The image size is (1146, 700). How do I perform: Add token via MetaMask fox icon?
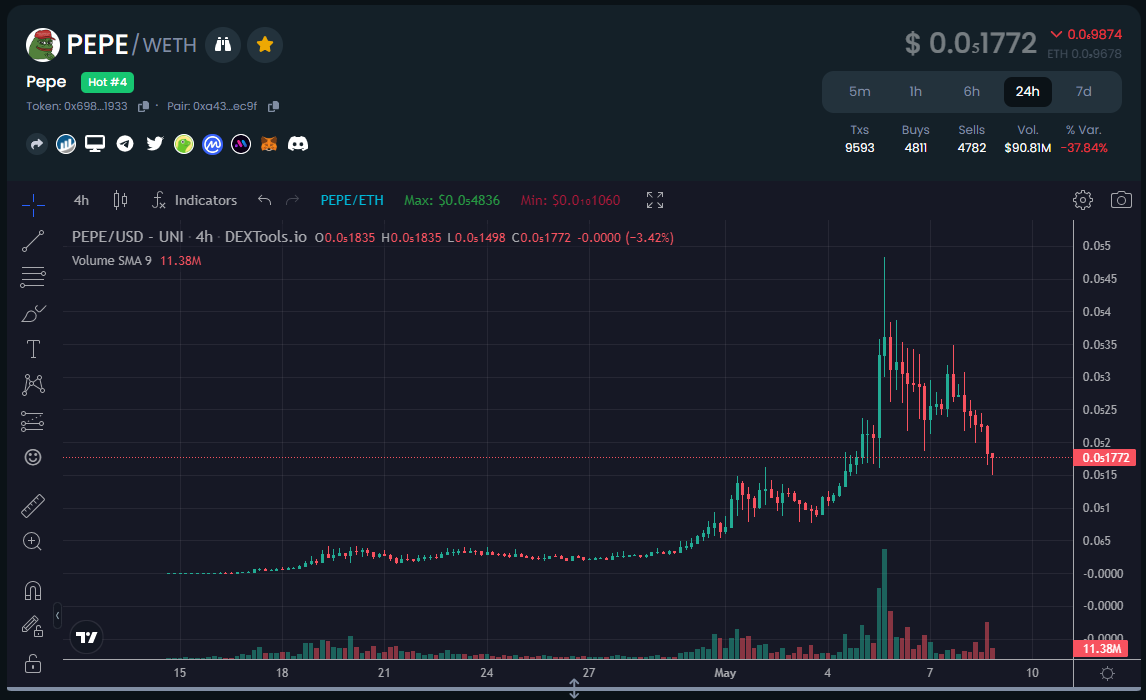269,144
